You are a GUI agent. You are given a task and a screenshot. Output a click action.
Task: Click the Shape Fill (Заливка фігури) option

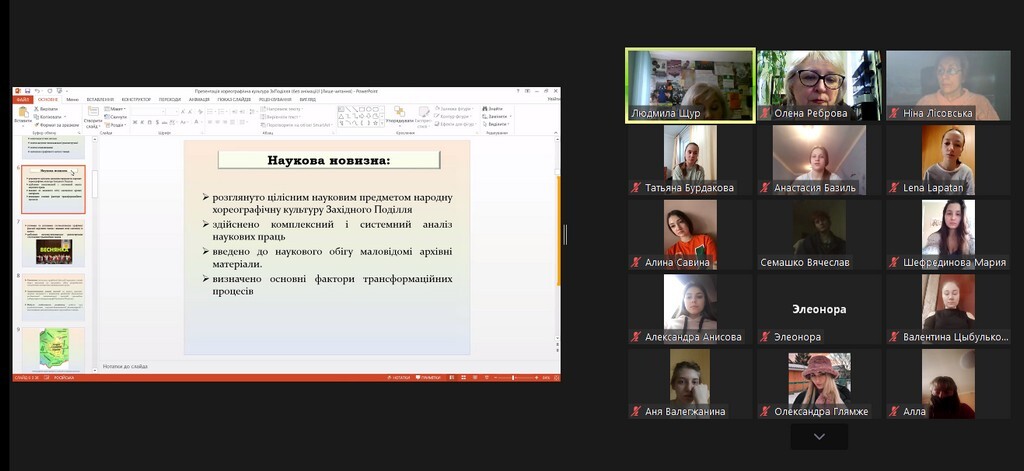(x=457, y=108)
